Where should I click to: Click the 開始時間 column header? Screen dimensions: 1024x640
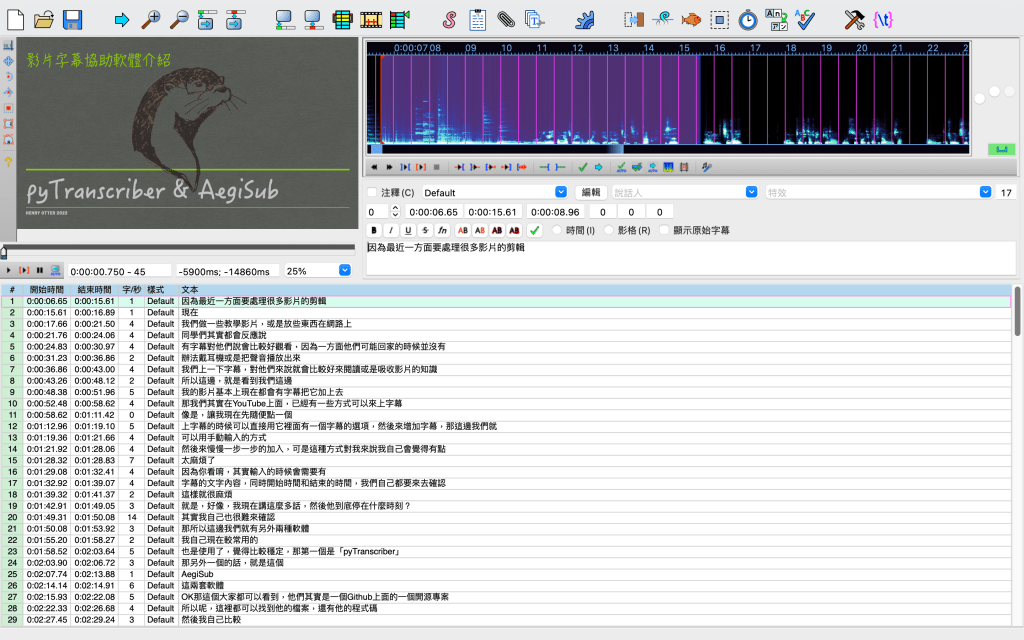click(46, 290)
